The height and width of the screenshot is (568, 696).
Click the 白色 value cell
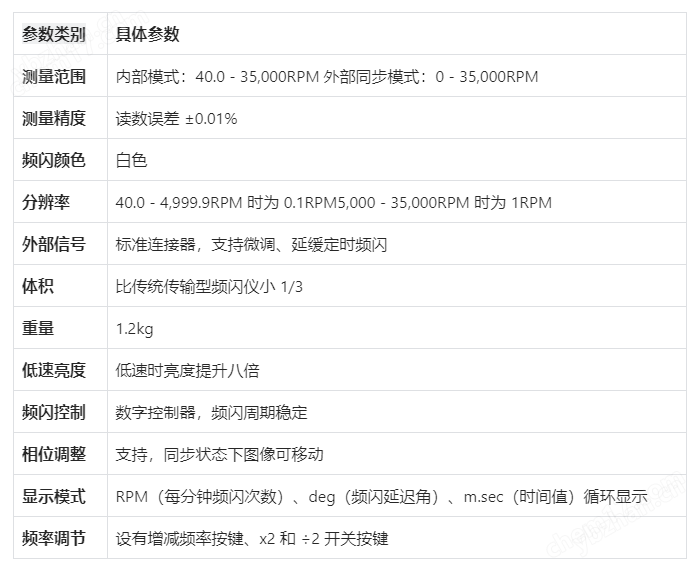click(x=131, y=161)
